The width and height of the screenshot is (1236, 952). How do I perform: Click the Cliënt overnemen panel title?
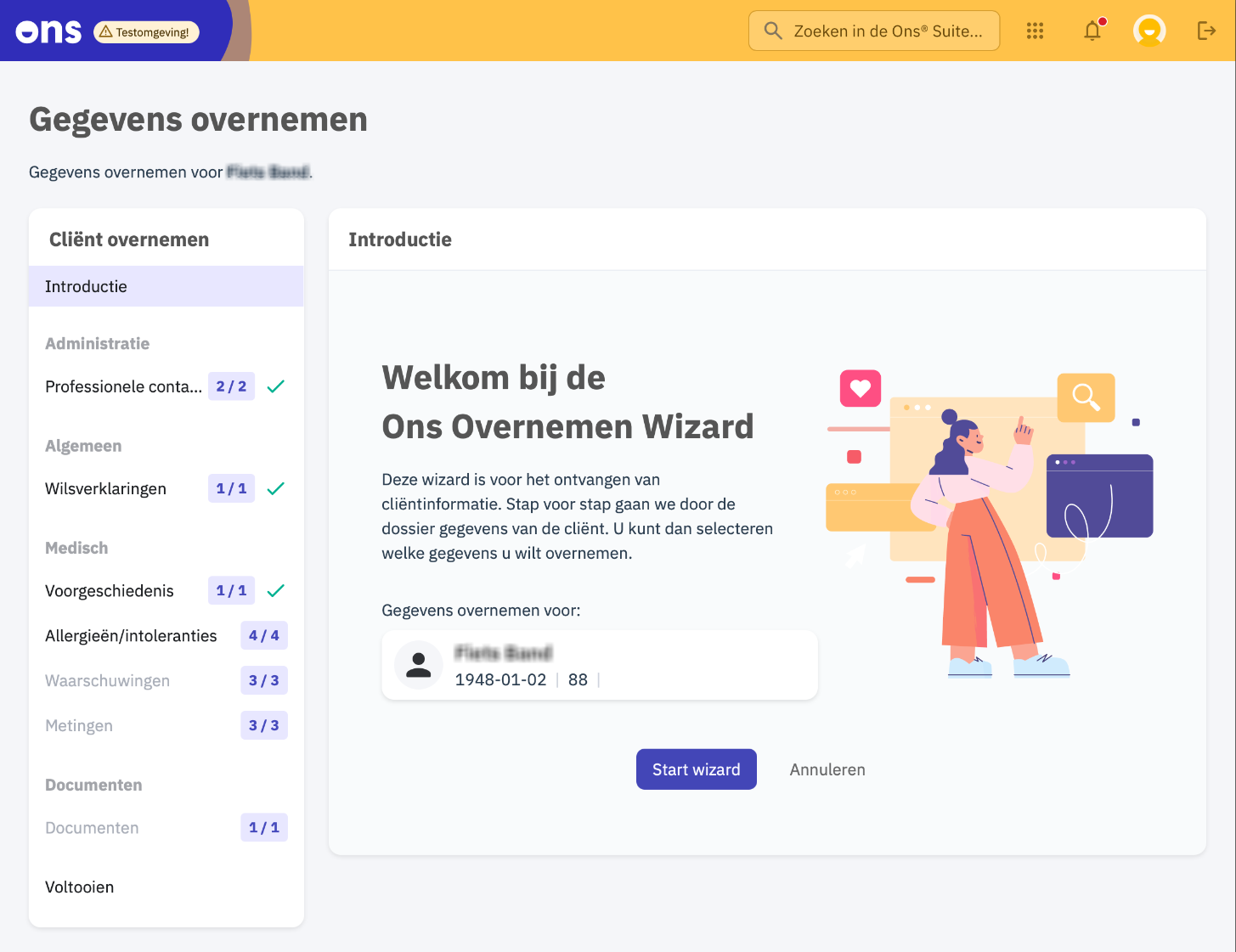[129, 239]
